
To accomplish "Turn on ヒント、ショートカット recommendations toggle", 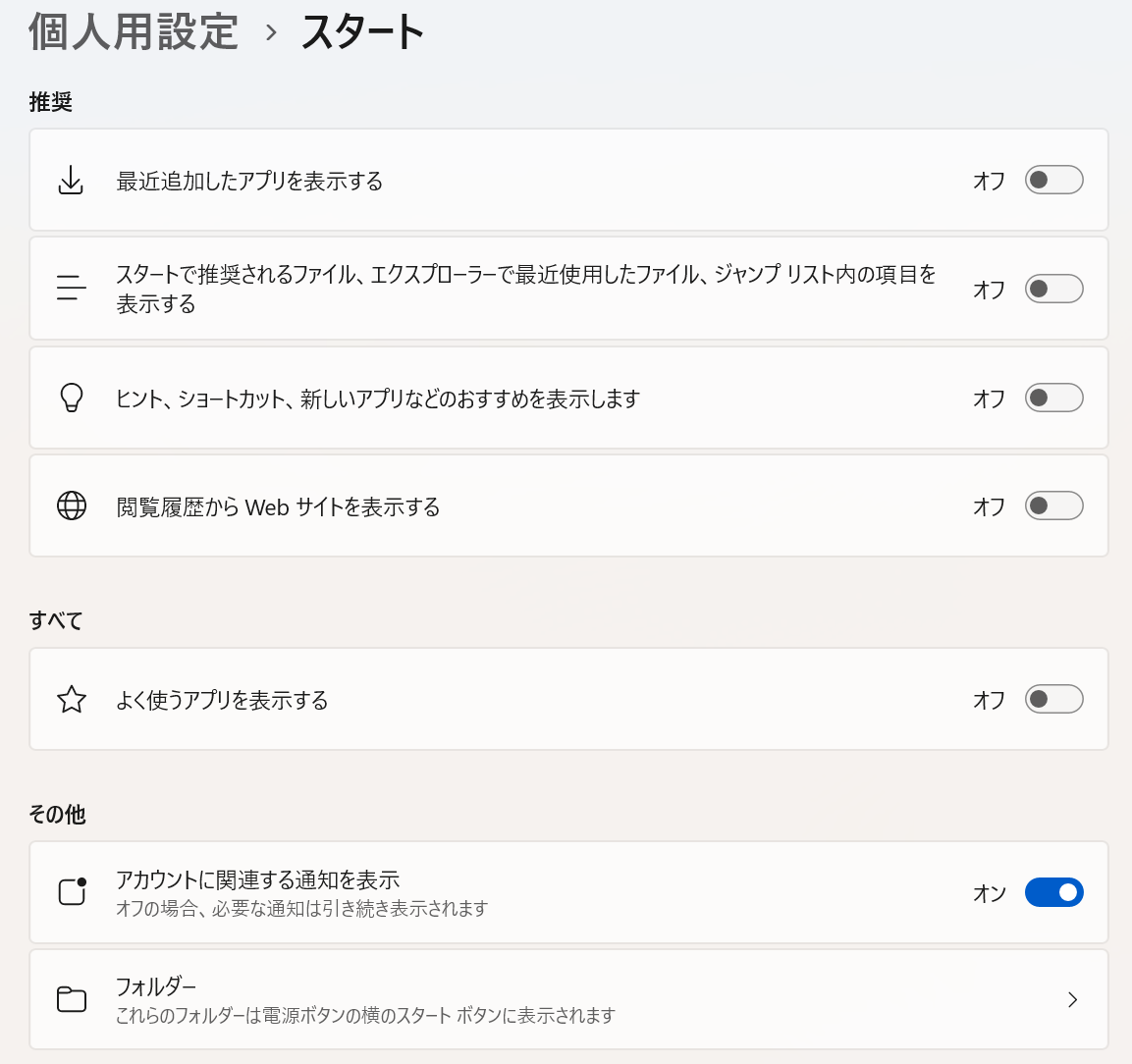I will point(1054,398).
